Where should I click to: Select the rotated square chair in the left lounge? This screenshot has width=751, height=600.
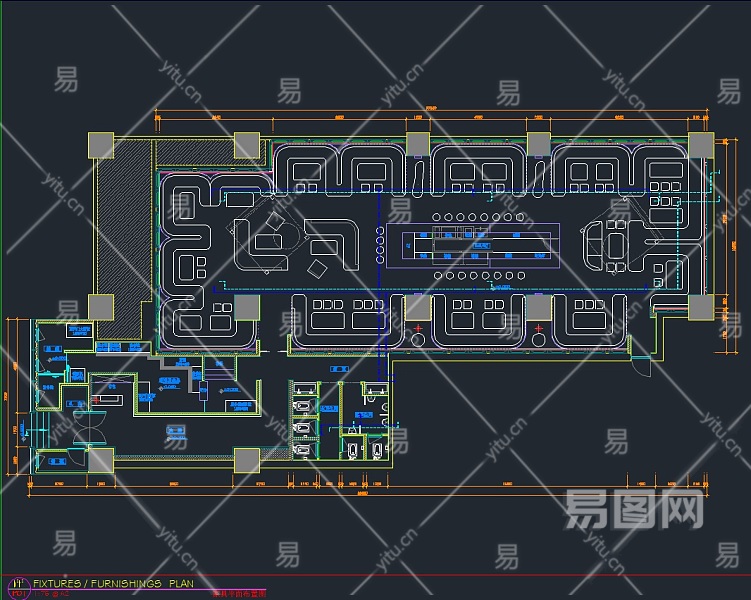coord(275,221)
